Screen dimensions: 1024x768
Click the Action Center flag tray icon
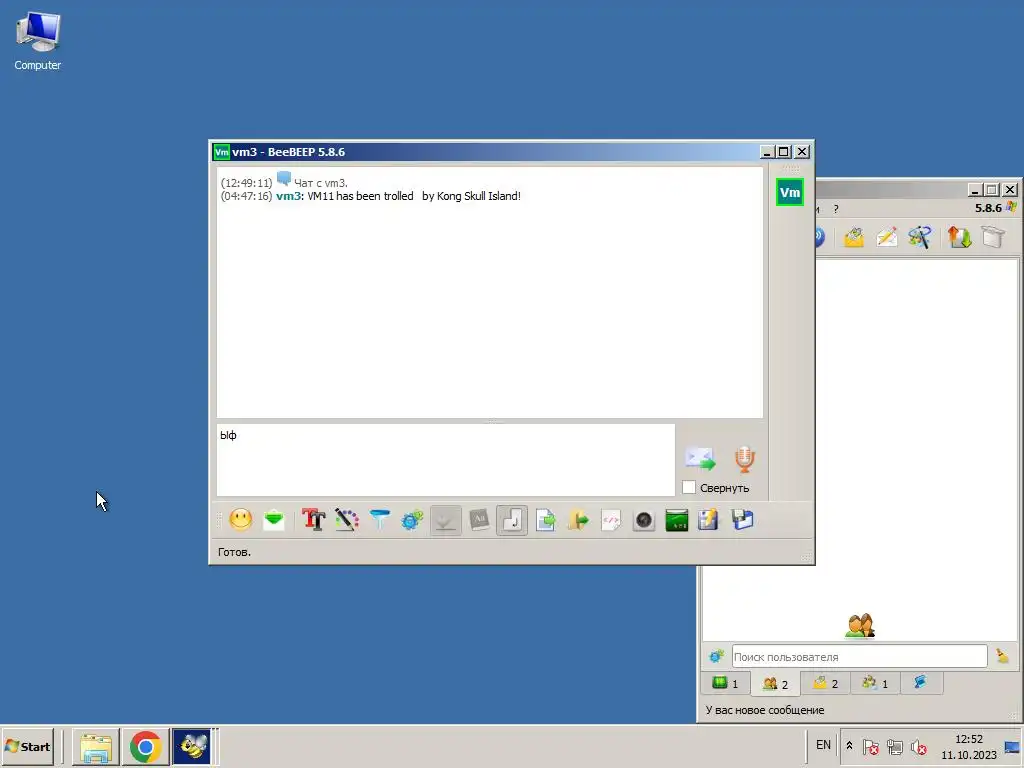(x=871, y=746)
